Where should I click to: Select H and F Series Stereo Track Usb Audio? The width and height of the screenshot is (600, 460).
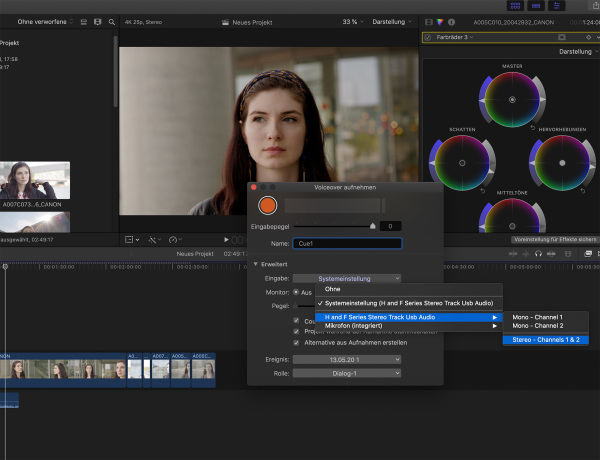point(409,317)
